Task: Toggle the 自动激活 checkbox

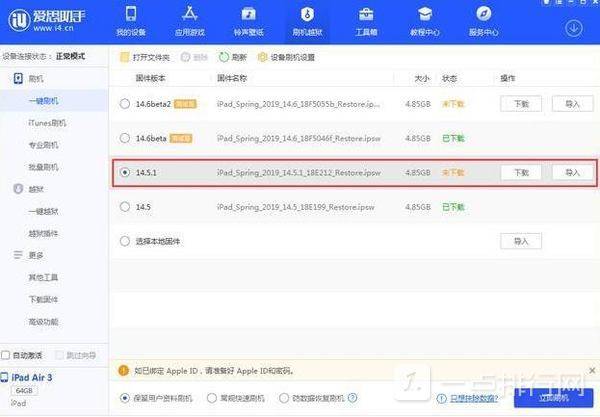Action: (x=5, y=355)
